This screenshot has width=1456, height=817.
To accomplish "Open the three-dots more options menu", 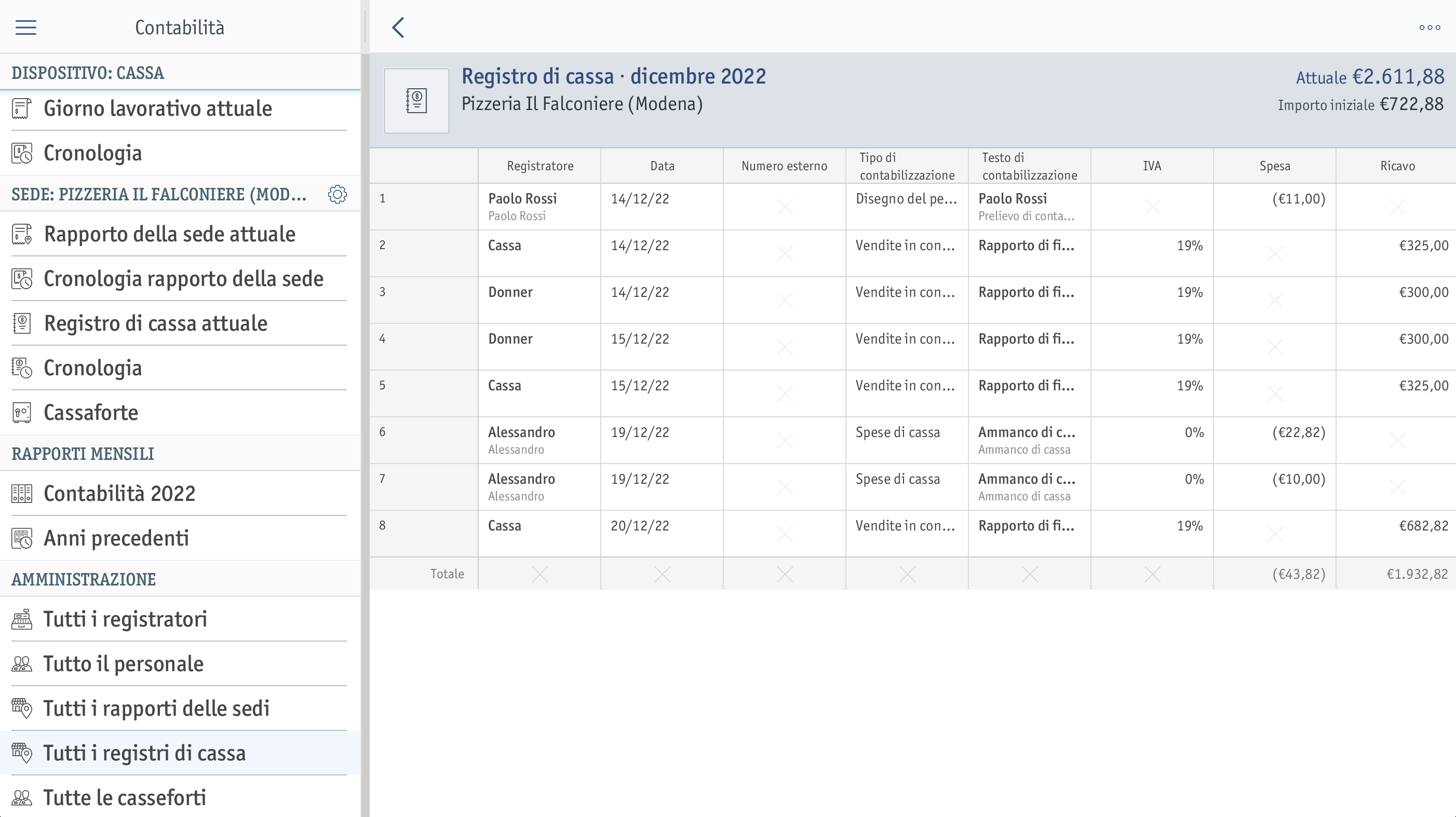I will (x=1430, y=27).
